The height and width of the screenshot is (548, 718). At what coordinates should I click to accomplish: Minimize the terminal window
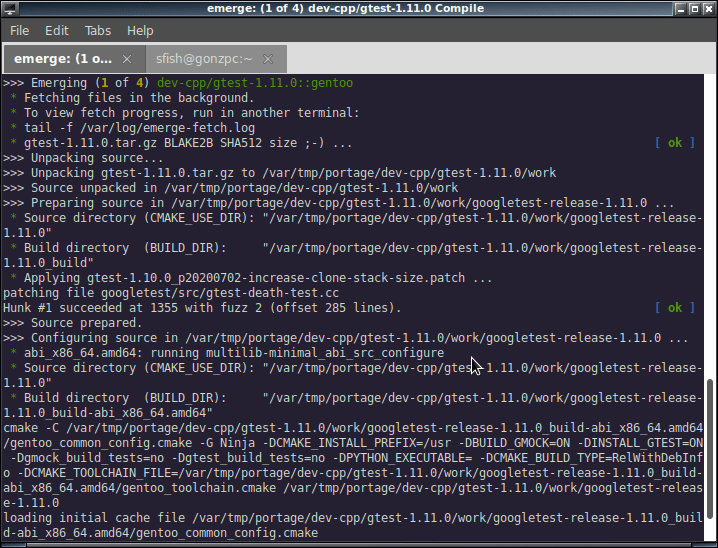[x=680, y=8]
